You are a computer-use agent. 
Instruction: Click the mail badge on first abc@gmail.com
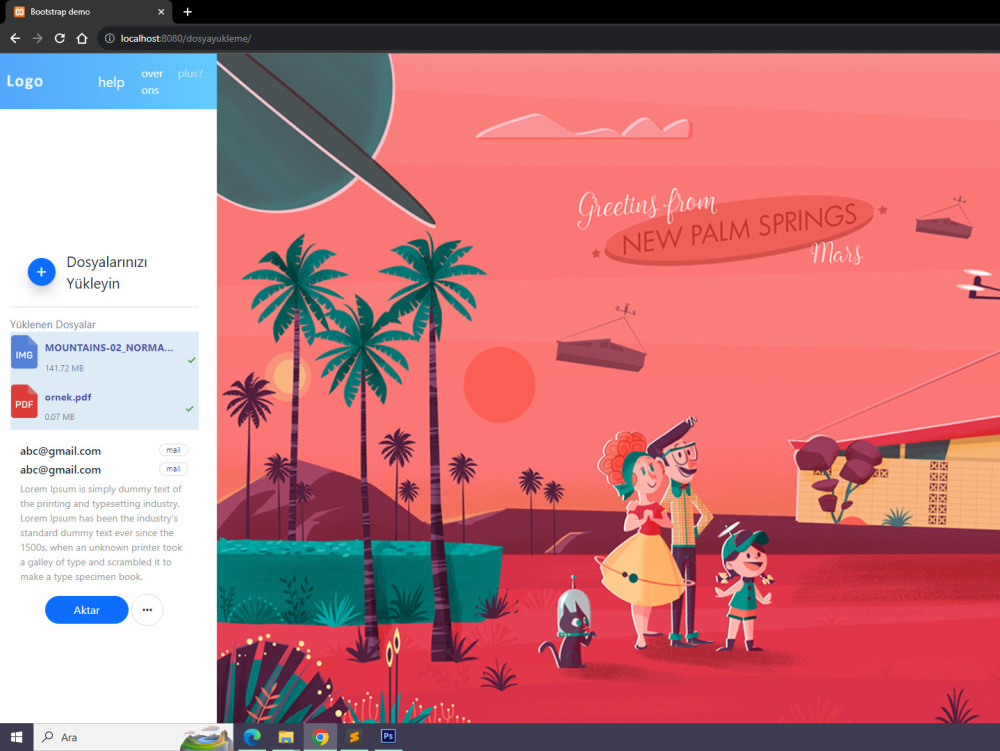point(173,450)
